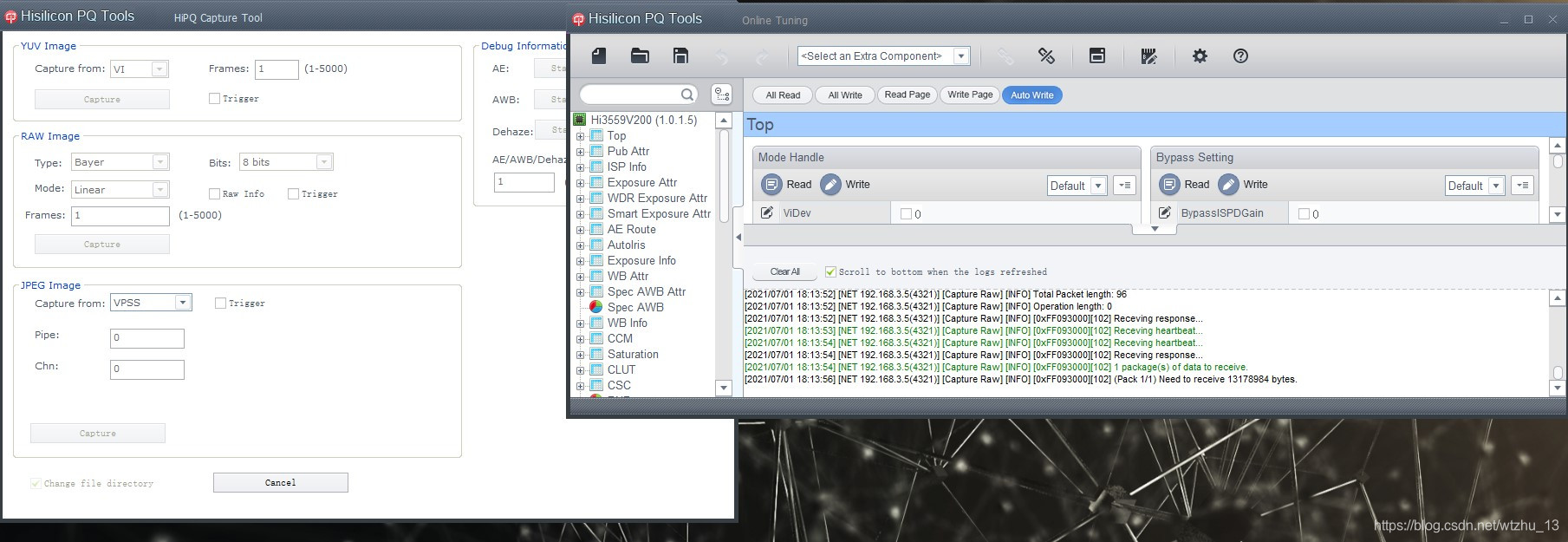Click the RAW Image Capture button
1568x542 pixels.
point(102,245)
